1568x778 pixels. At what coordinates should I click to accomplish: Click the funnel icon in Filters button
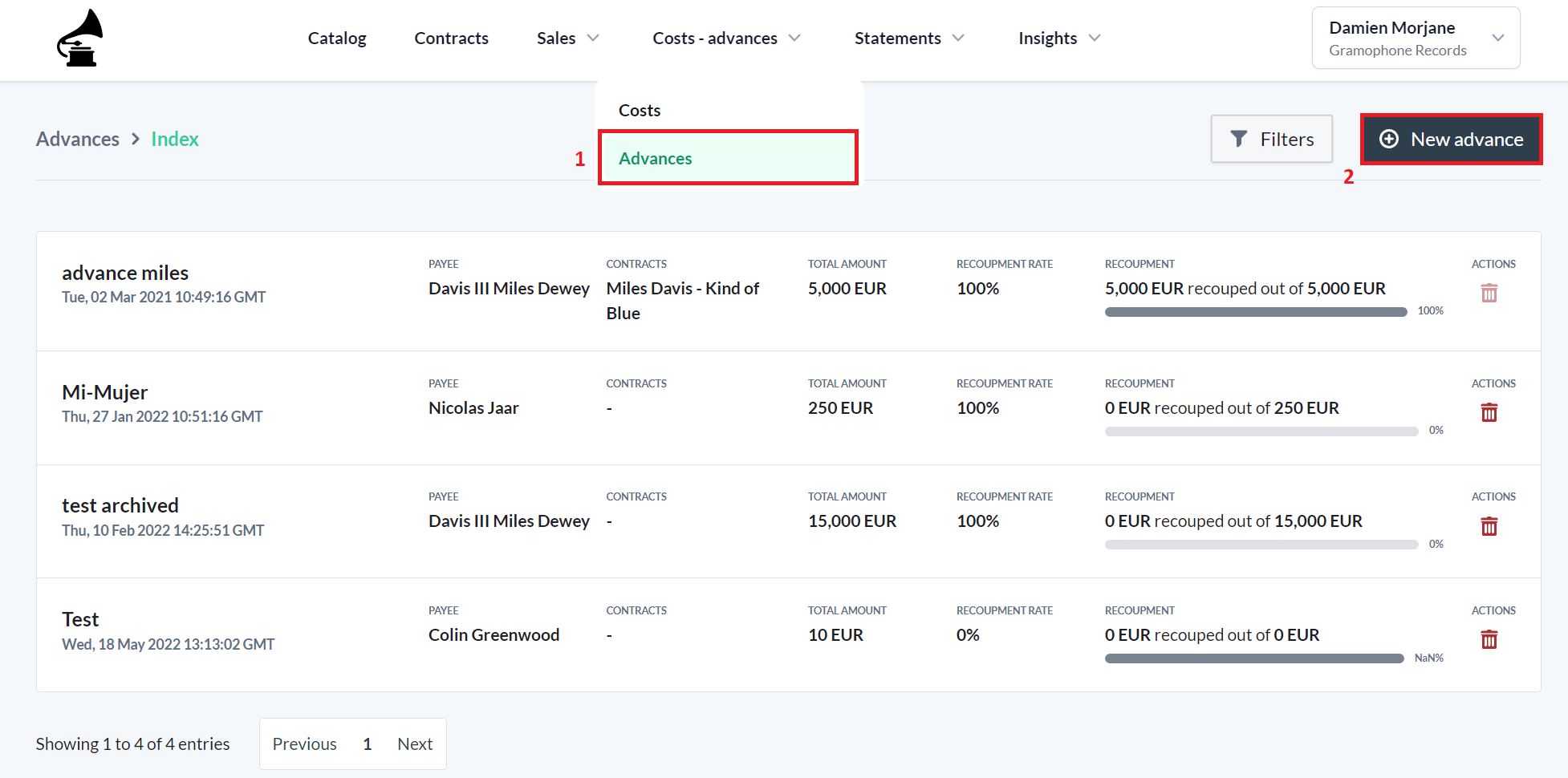click(1239, 139)
